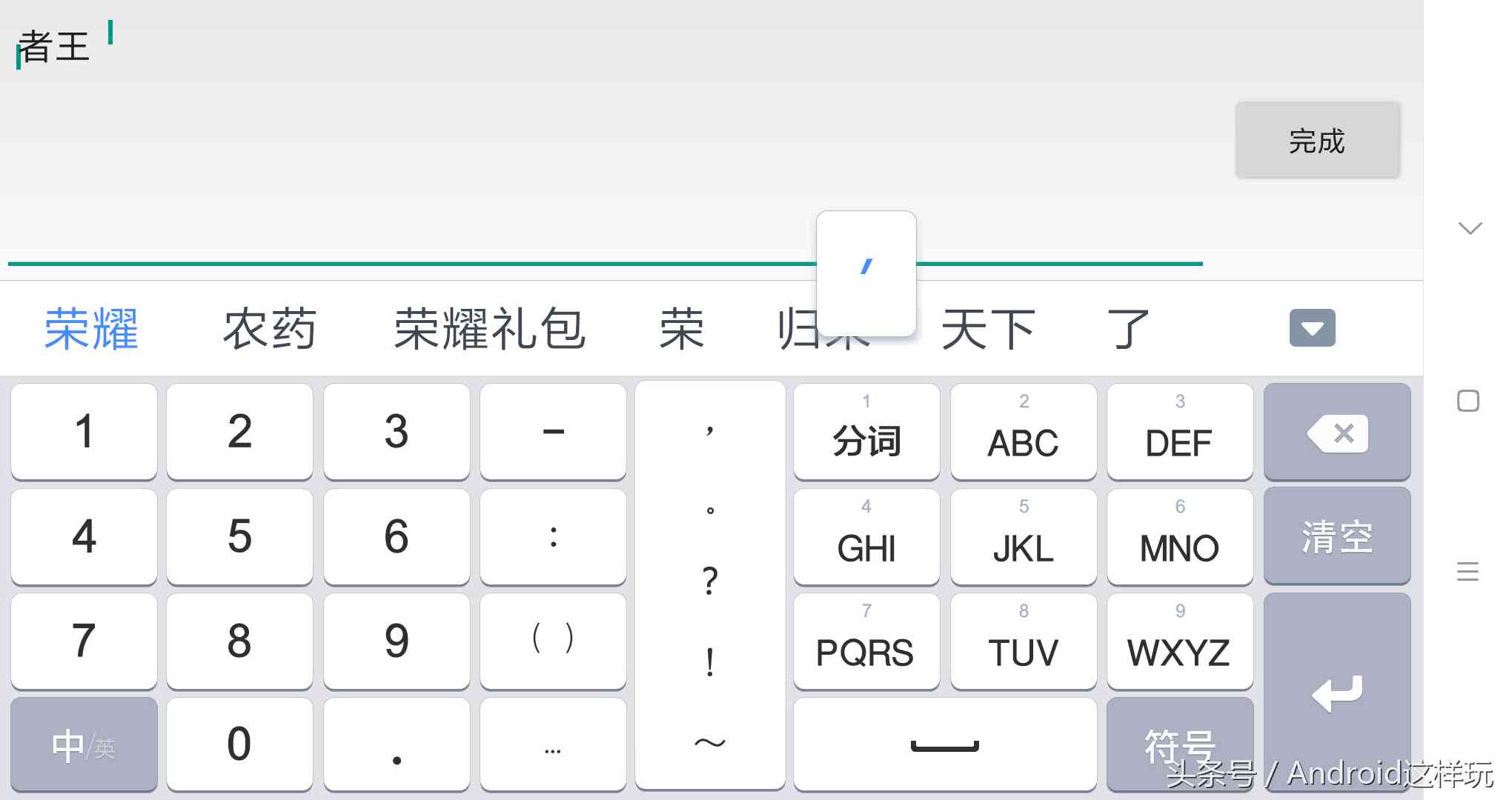Tap number key 5 on the left number pad

point(239,536)
